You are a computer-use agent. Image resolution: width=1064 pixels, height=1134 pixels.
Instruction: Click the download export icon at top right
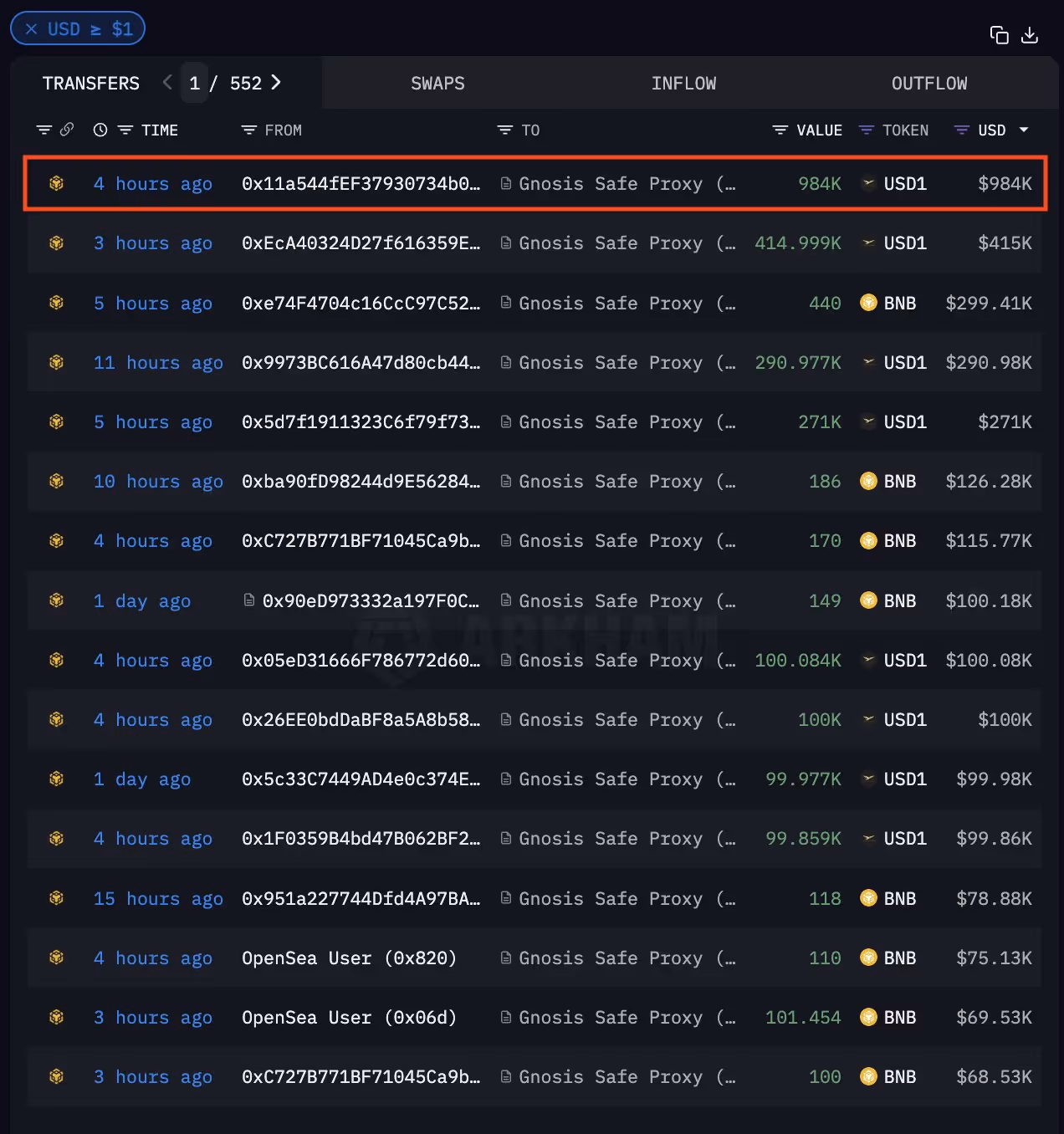tap(1030, 35)
